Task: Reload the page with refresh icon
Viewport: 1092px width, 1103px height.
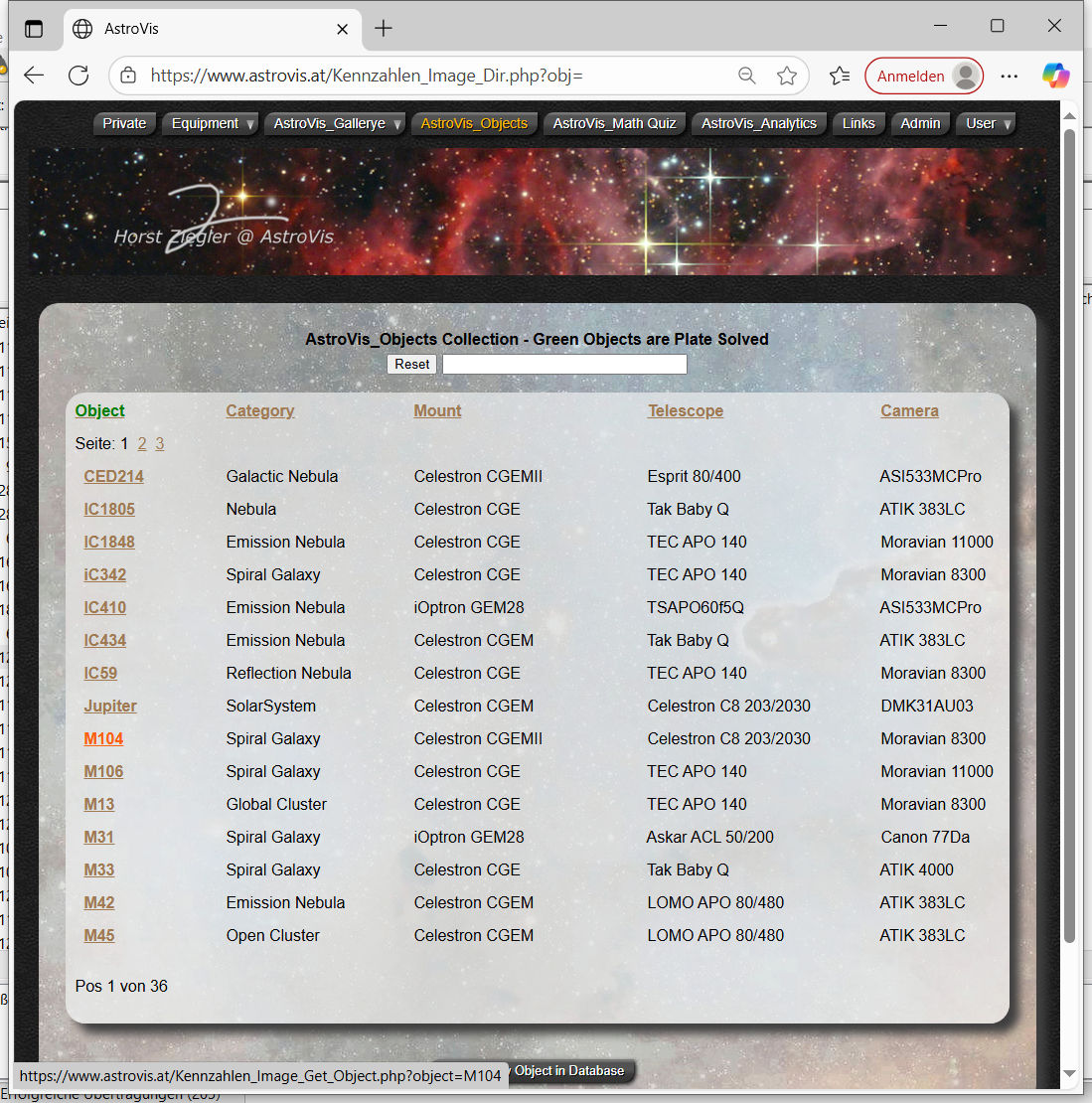Action: tap(78, 76)
